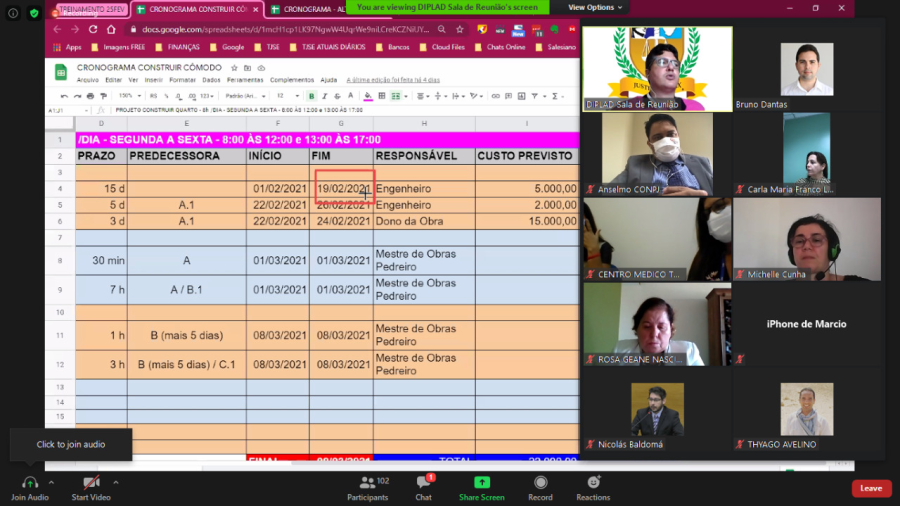Click the green Share Screen icon
This screenshot has height=506, width=900.
[x=481, y=482]
